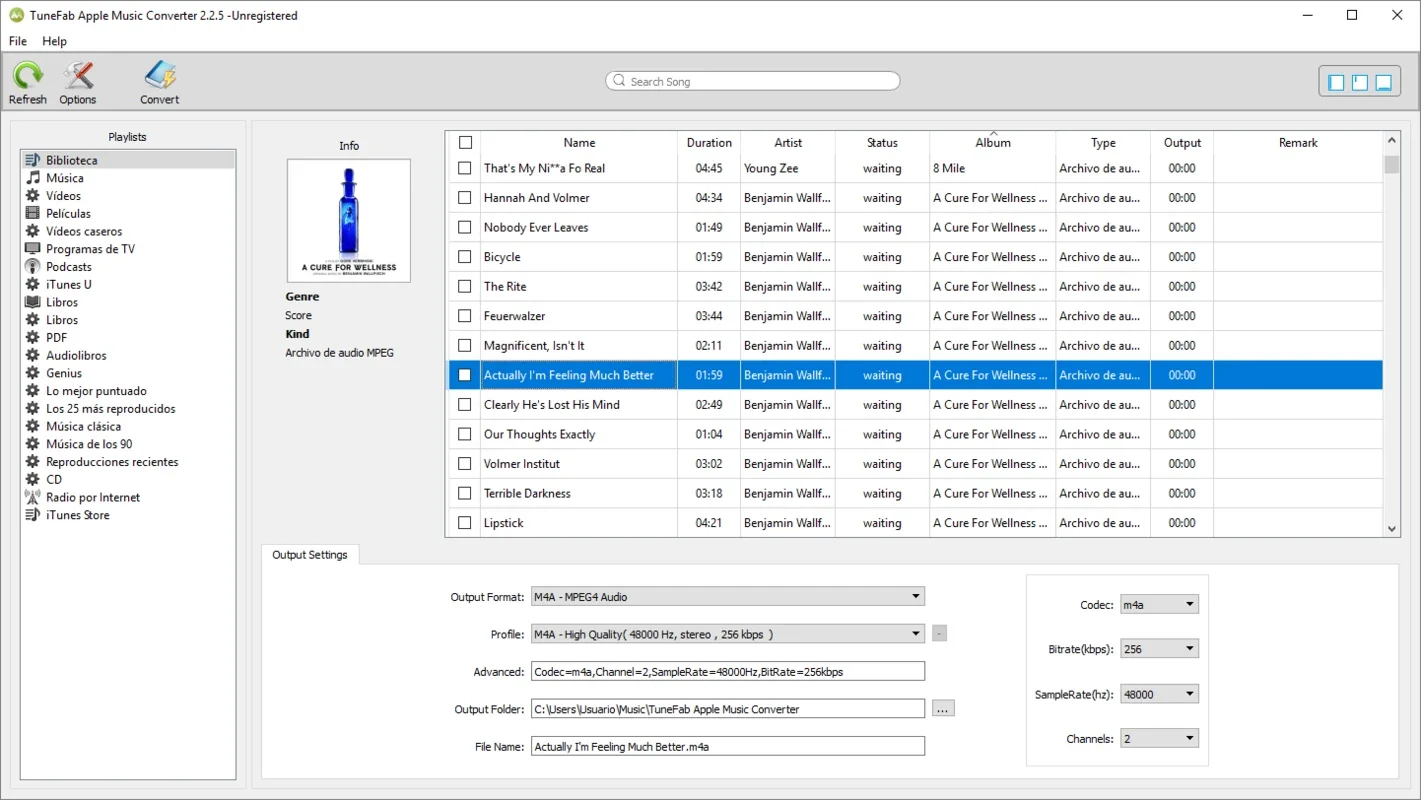This screenshot has height=800, width=1421.
Task: Open the Options tools icon
Action: point(78,75)
